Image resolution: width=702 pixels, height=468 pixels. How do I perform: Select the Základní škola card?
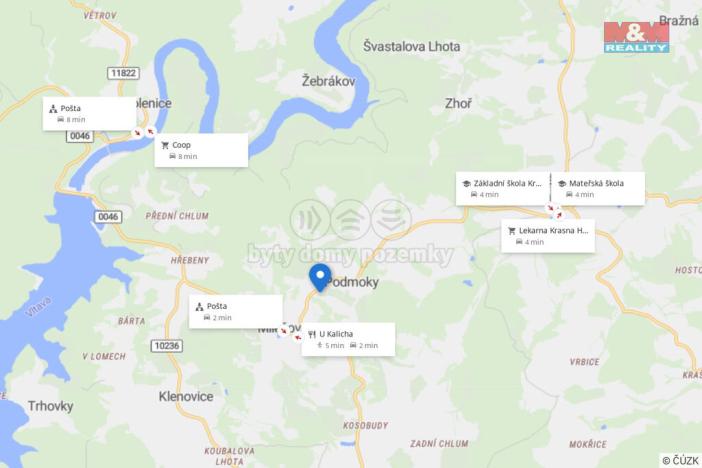(x=503, y=189)
